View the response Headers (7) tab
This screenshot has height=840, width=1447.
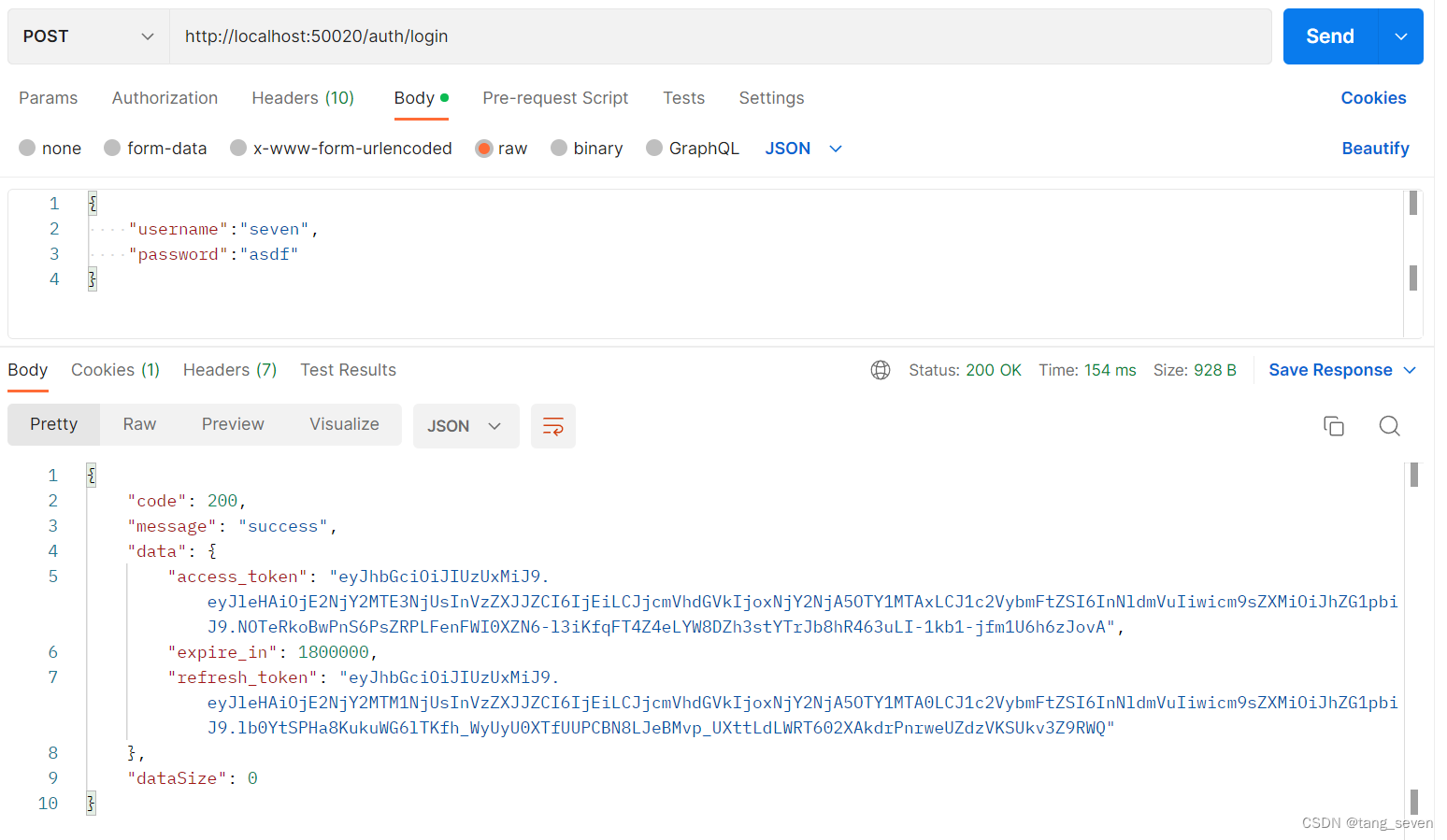(x=229, y=369)
